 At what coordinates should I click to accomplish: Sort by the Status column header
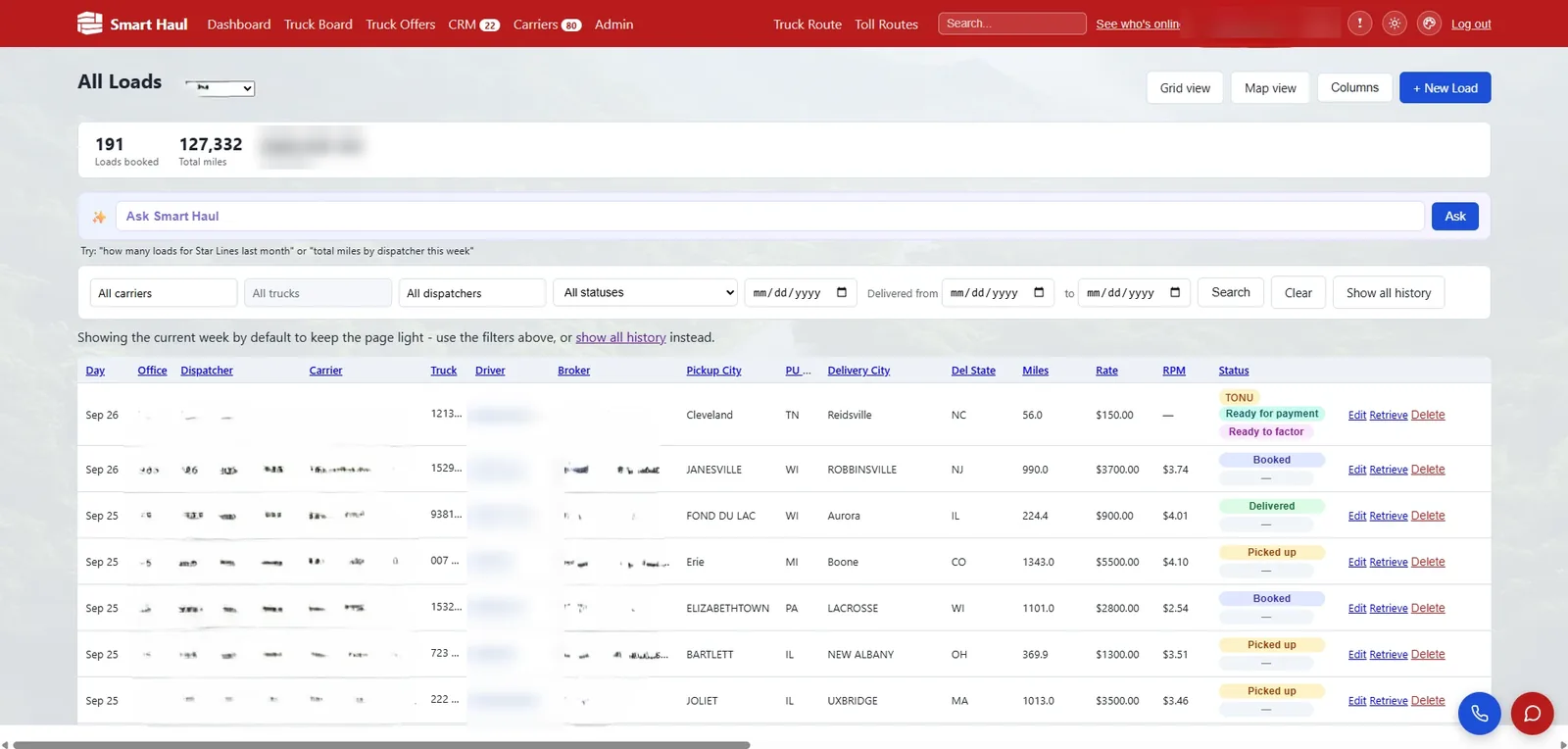pyautogui.click(x=1234, y=371)
